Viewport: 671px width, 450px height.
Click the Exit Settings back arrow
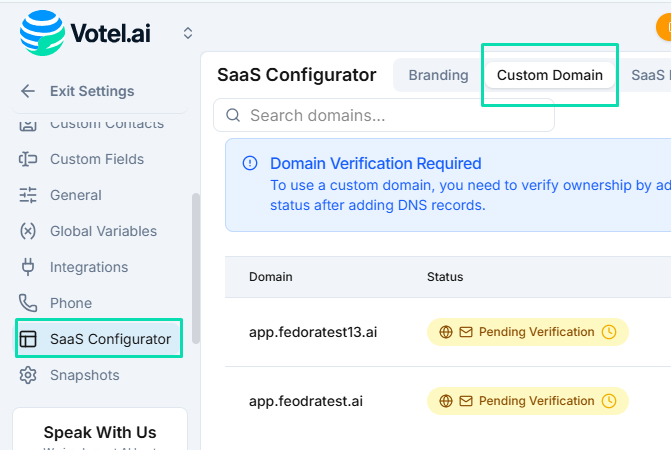[28, 91]
